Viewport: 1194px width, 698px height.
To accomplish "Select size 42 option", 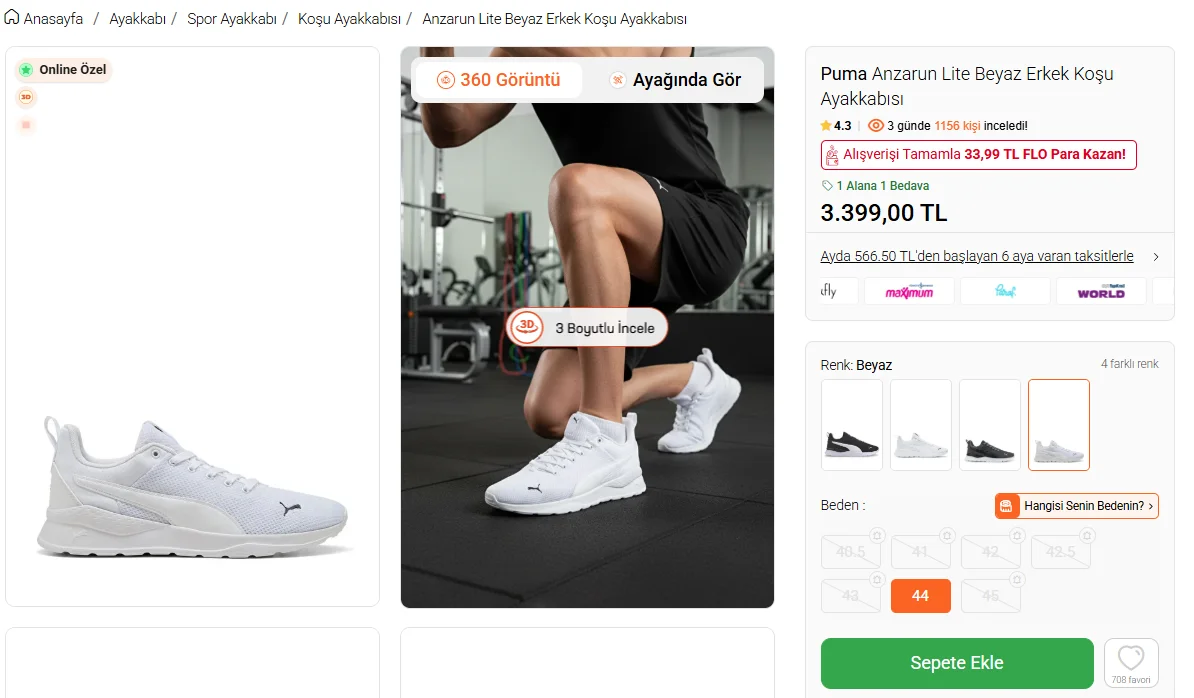I will 990,552.
